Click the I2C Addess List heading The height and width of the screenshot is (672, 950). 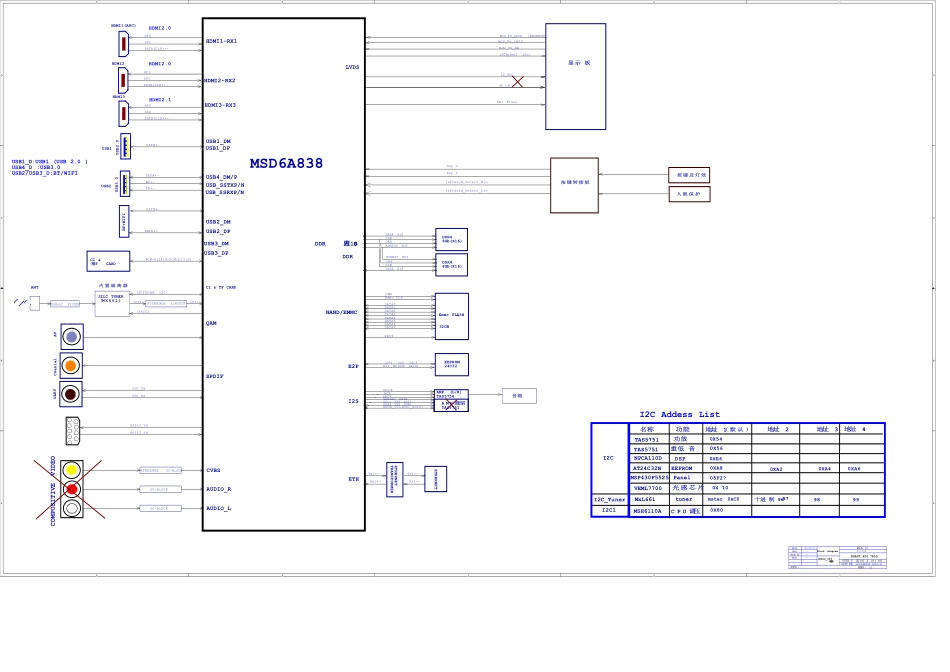679,414
